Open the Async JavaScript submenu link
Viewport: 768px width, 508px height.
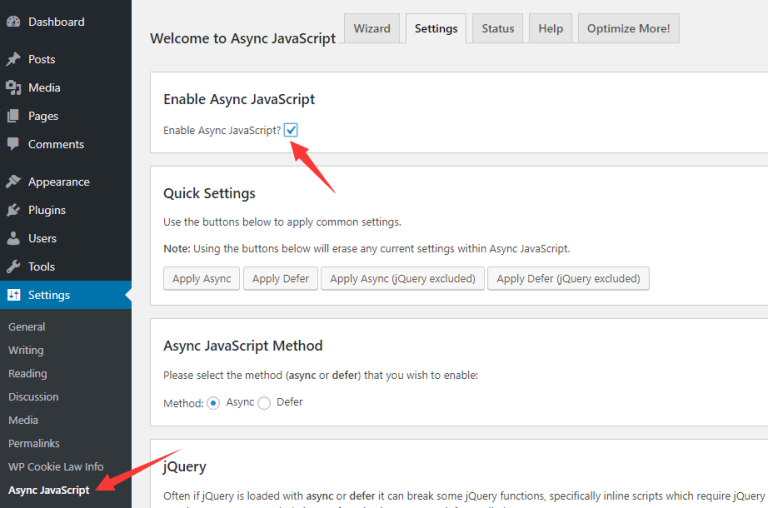[49, 490]
